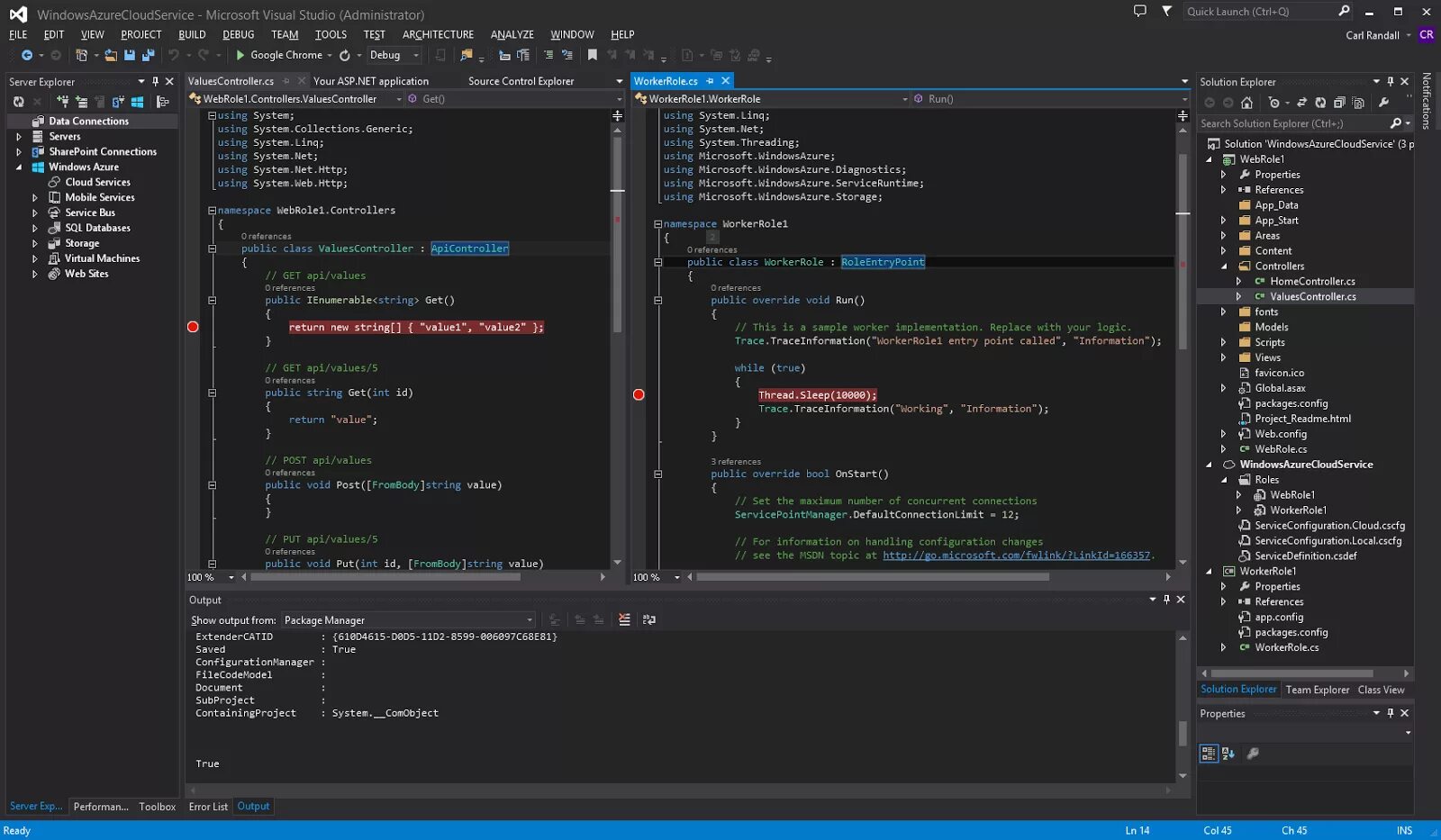Click the Alphabetical sort icon in Properties panel

point(1228,754)
